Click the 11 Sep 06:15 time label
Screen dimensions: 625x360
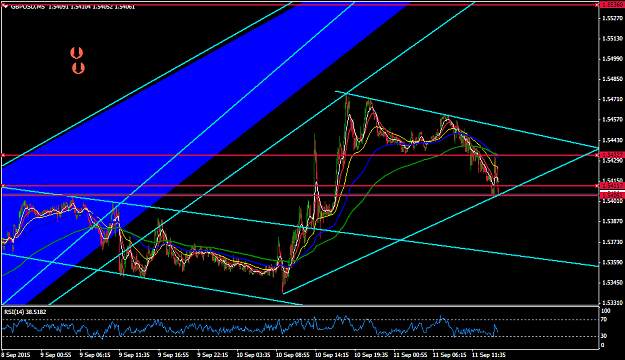(x=449, y=354)
